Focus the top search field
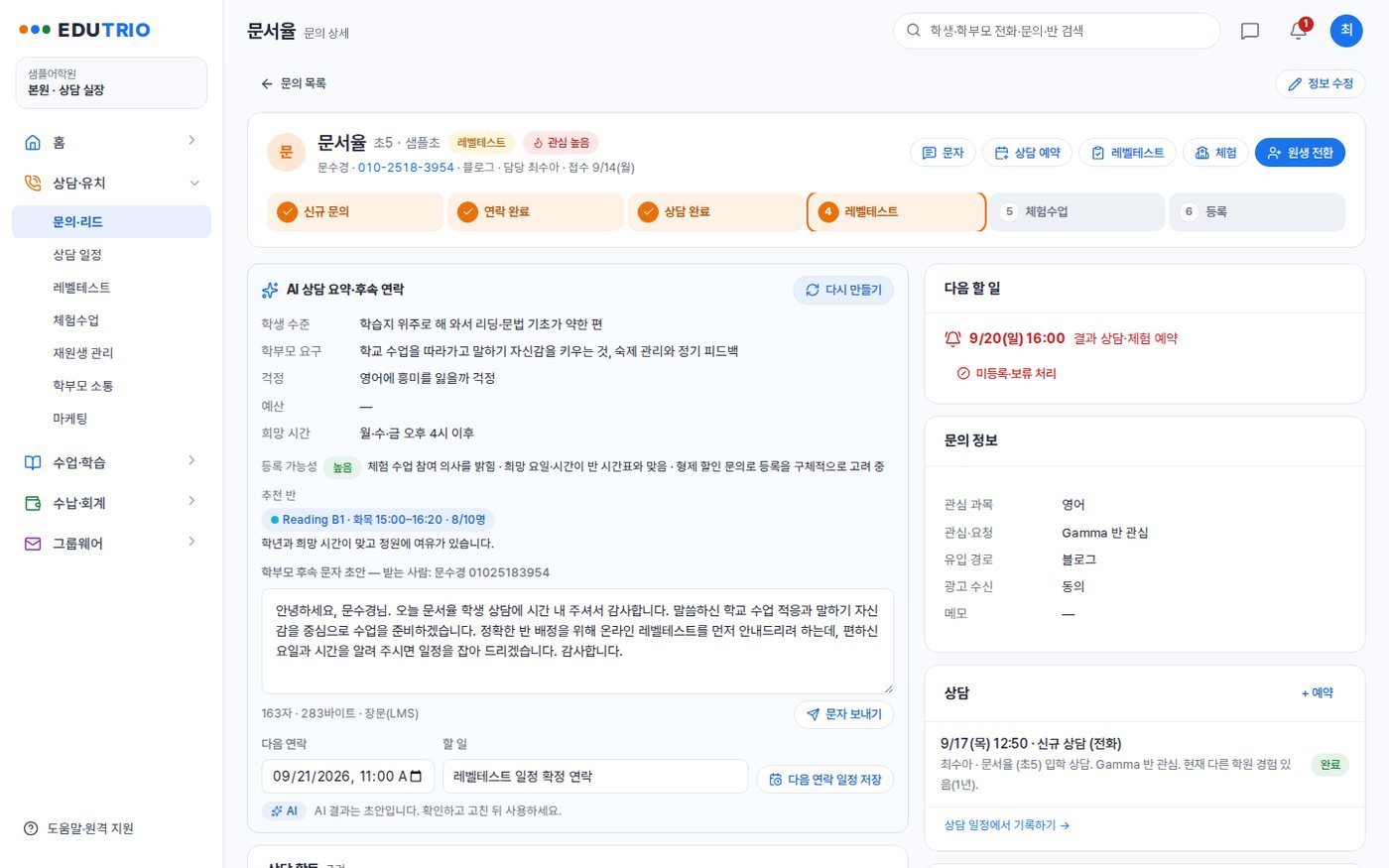 pos(1057,31)
